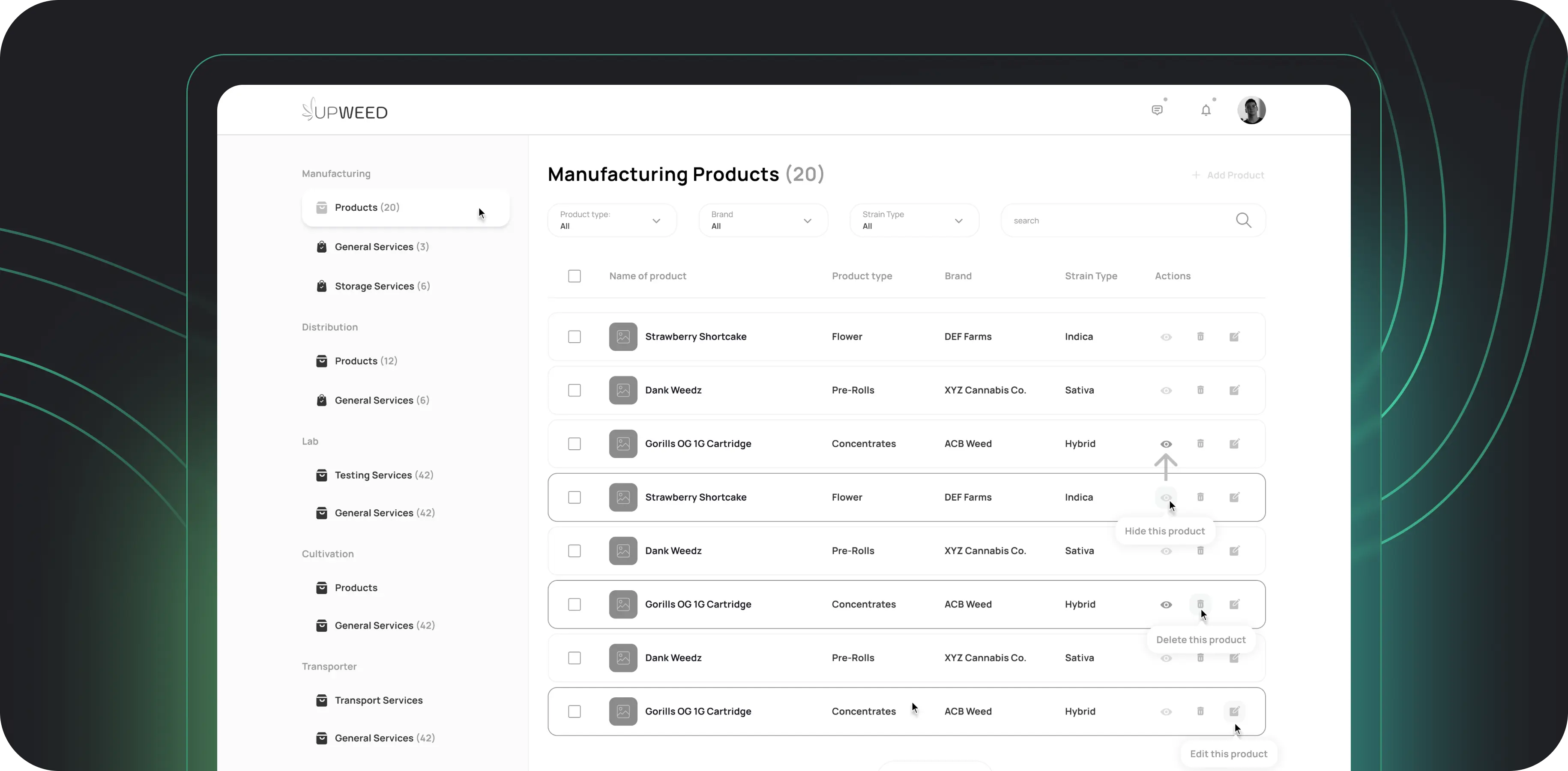Click the Add Product button

click(1228, 175)
